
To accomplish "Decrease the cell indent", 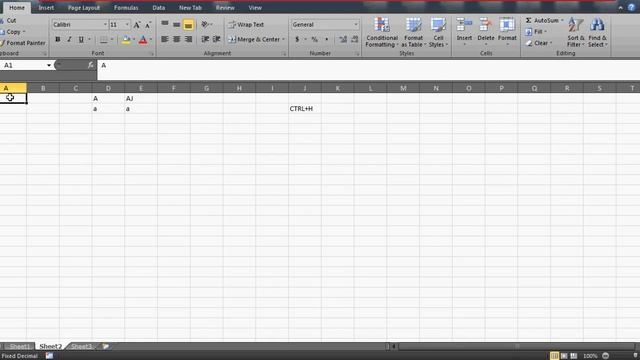I will point(205,39).
